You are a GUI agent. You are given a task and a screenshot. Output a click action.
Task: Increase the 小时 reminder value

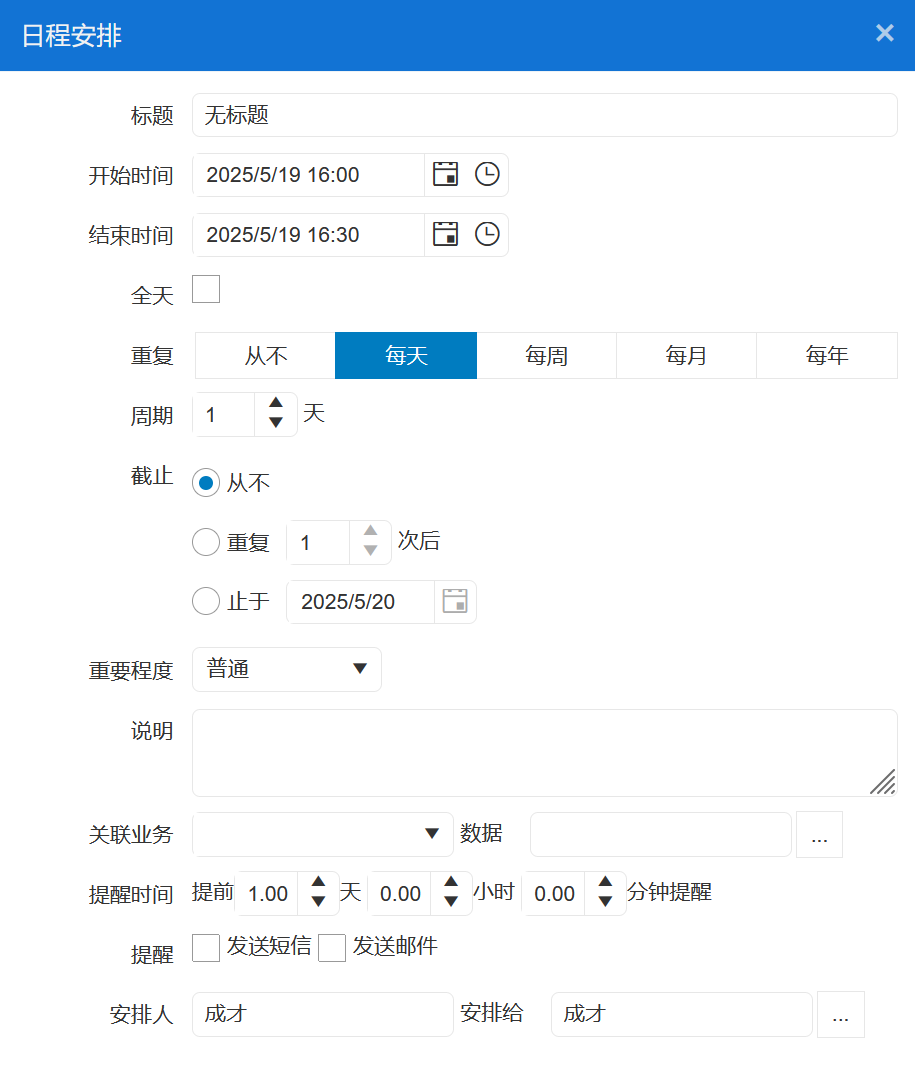451,884
